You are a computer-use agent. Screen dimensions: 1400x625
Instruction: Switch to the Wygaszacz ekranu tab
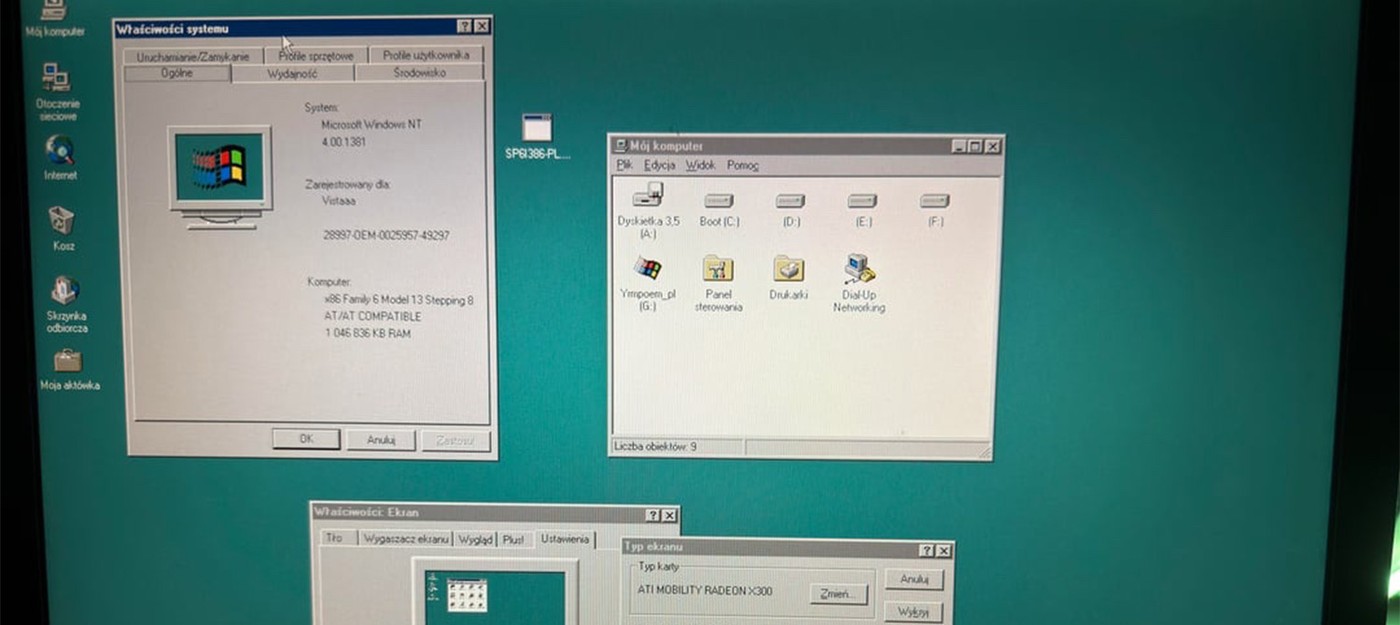[x=406, y=539]
